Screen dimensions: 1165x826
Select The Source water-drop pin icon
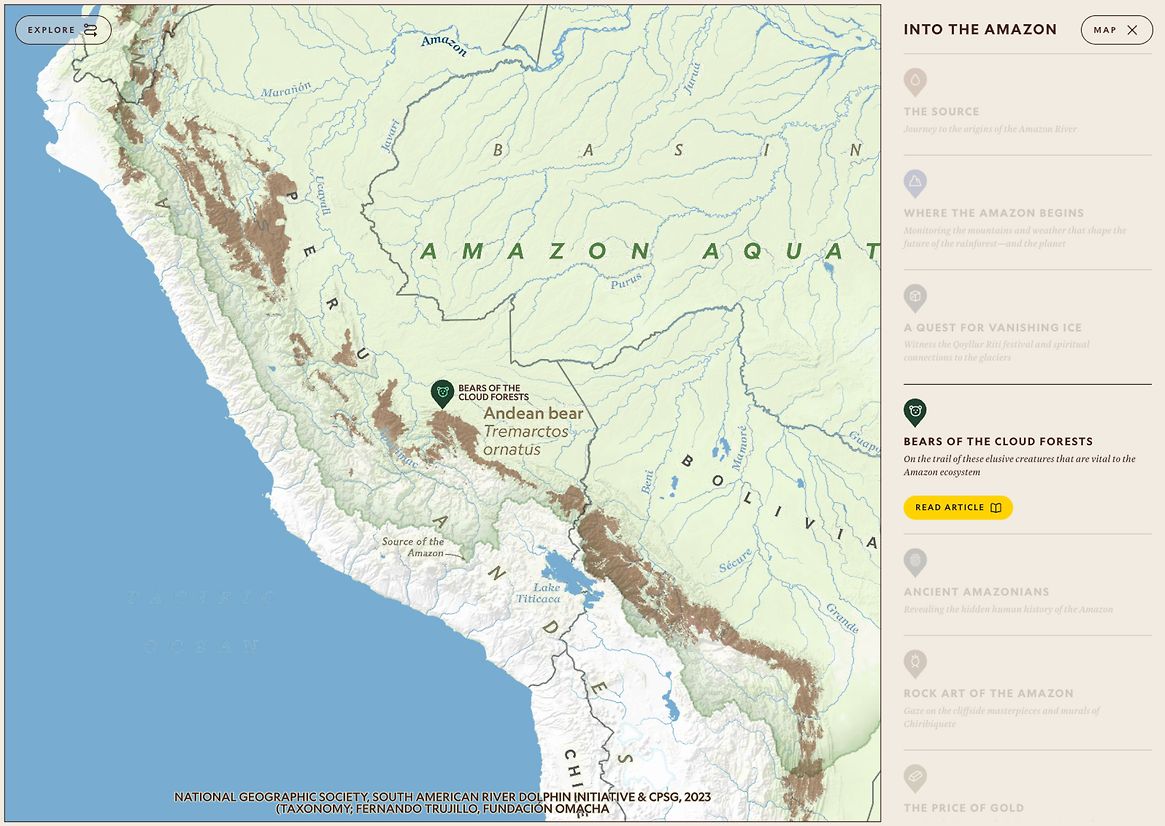tap(914, 81)
